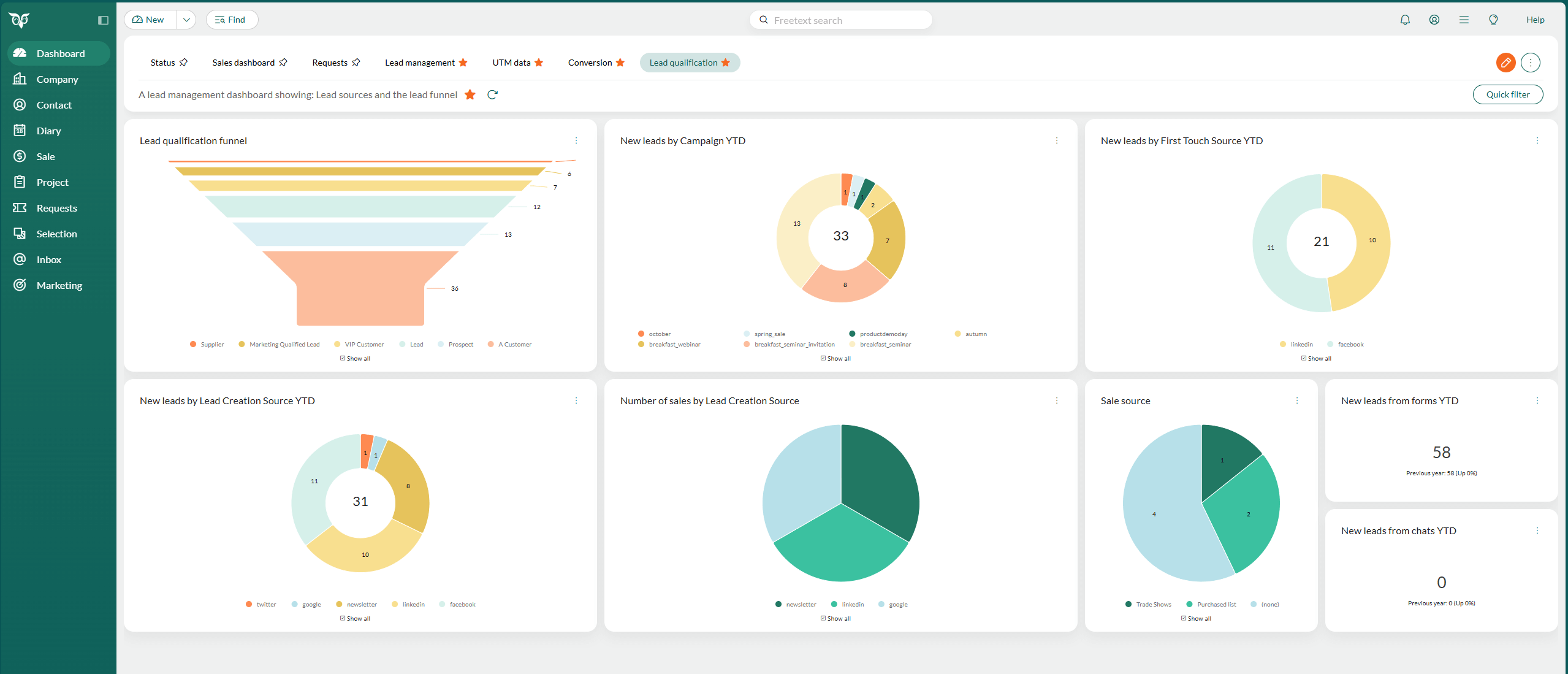Open the kebab menu on New leads by Campaign YTD
Image resolution: width=1568 pixels, height=674 pixels.
(x=1056, y=140)
